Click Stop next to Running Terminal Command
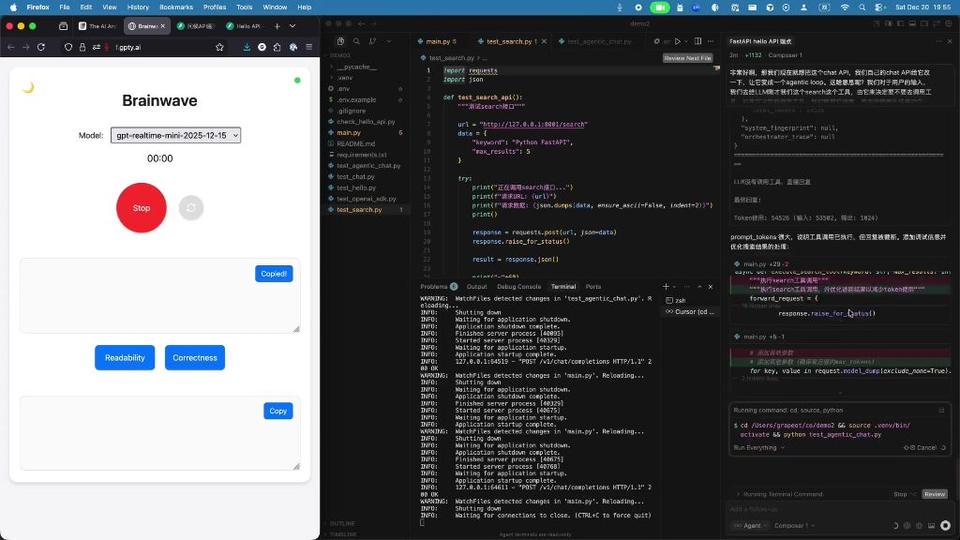Screen dimensions: 960x540 tap(900, 494)
